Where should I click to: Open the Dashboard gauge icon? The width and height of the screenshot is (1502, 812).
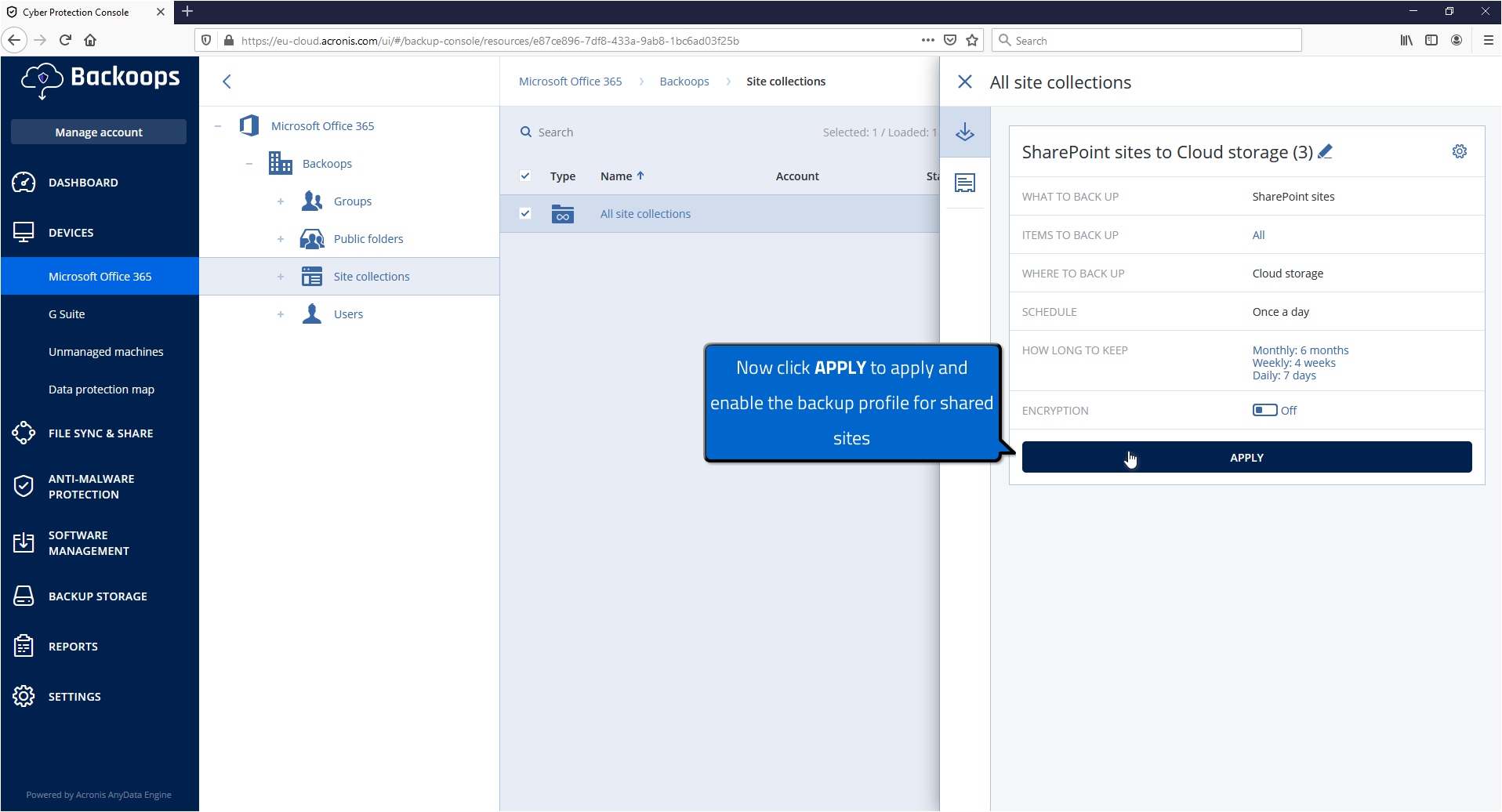coord(24,183)
